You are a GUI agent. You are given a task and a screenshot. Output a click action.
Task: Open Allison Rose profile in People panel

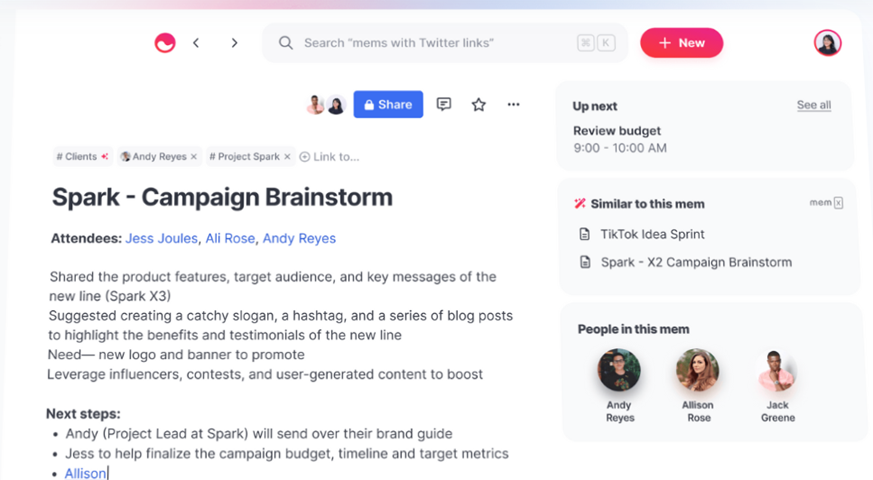click(698, 385)
